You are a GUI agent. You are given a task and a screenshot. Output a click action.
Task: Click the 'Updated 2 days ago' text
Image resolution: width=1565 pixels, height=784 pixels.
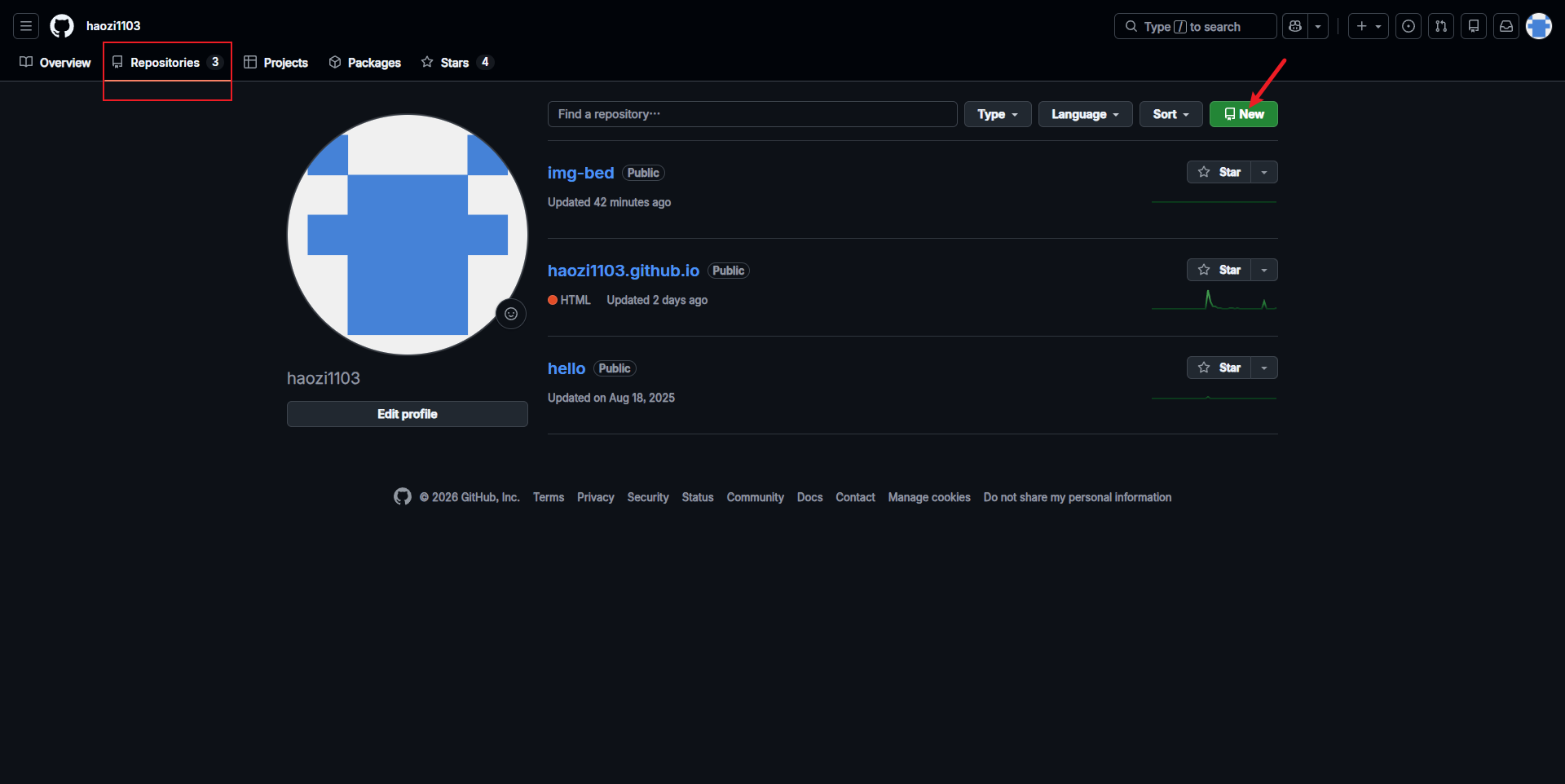point(657,300)
